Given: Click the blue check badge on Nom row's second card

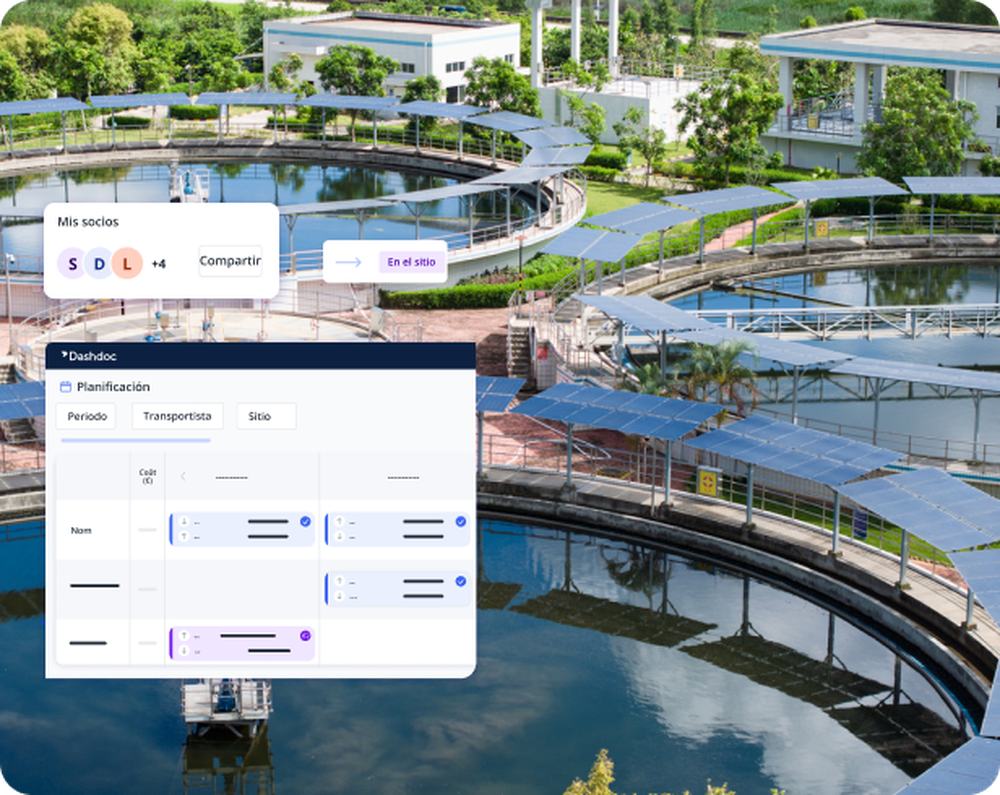Looking at the screenshot, I should pyautogui.click(x=460, y=521).
